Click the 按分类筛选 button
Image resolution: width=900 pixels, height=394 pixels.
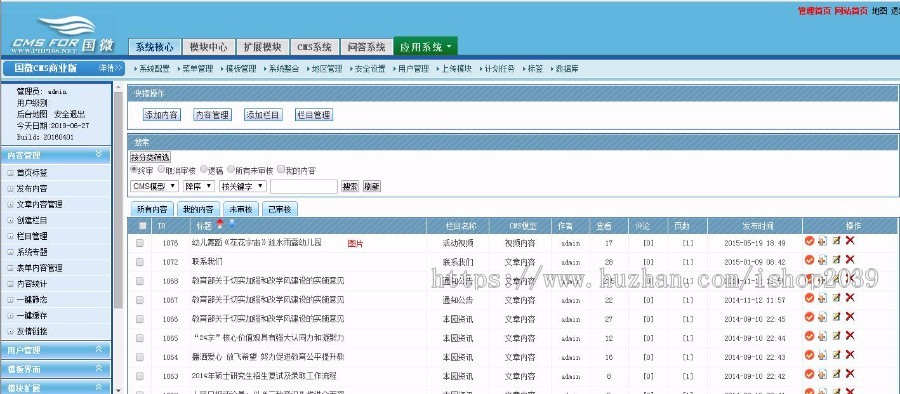150,157
